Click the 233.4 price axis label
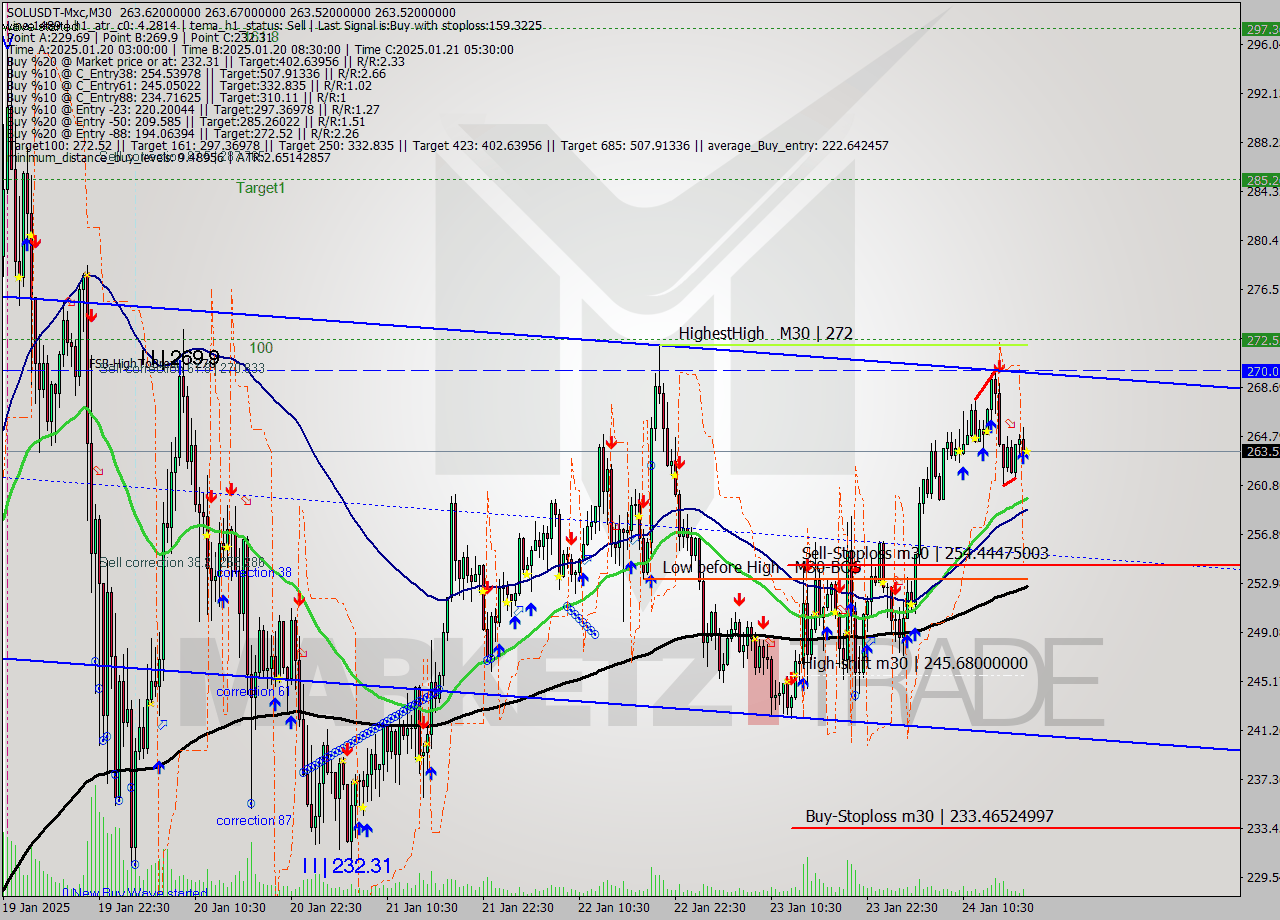The width and height of the screenshot is (1280, 920). [x=1262, y=828]
